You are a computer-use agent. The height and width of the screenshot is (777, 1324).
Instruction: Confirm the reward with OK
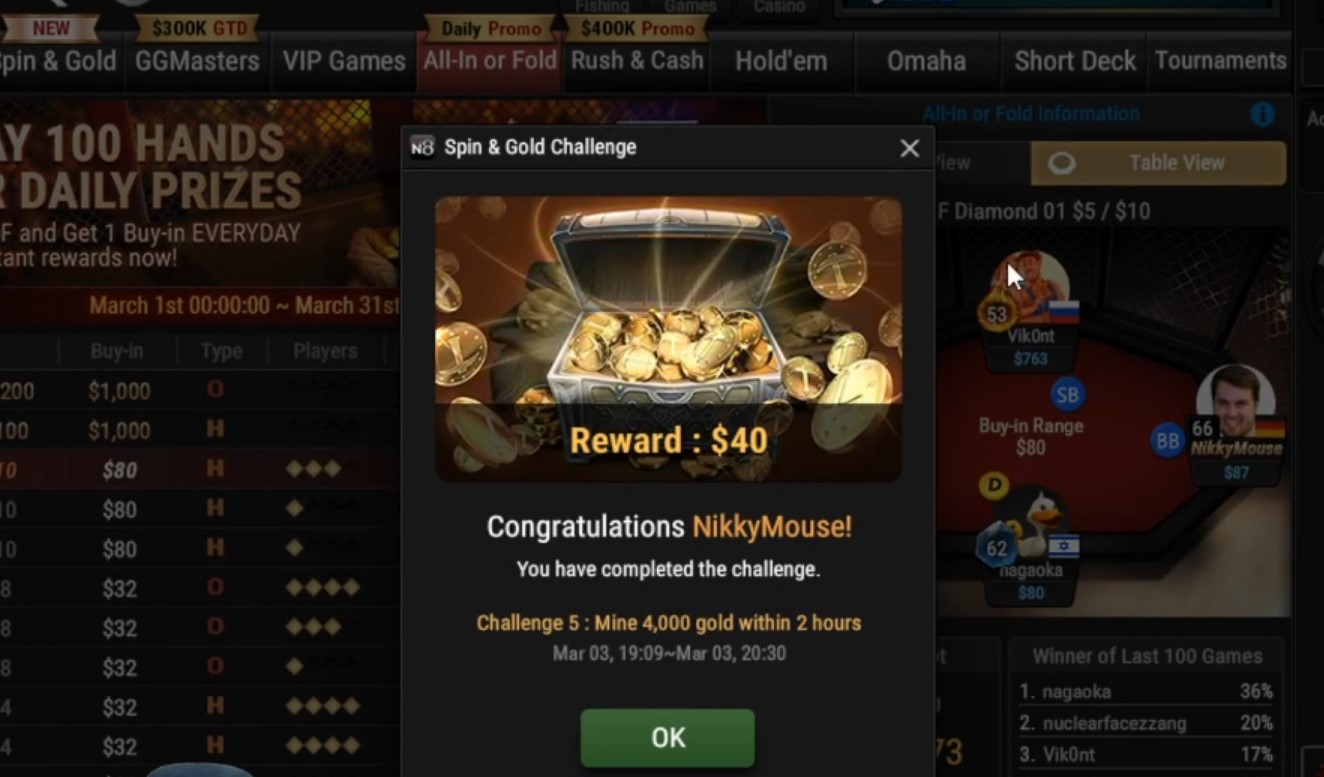point(668,737)
